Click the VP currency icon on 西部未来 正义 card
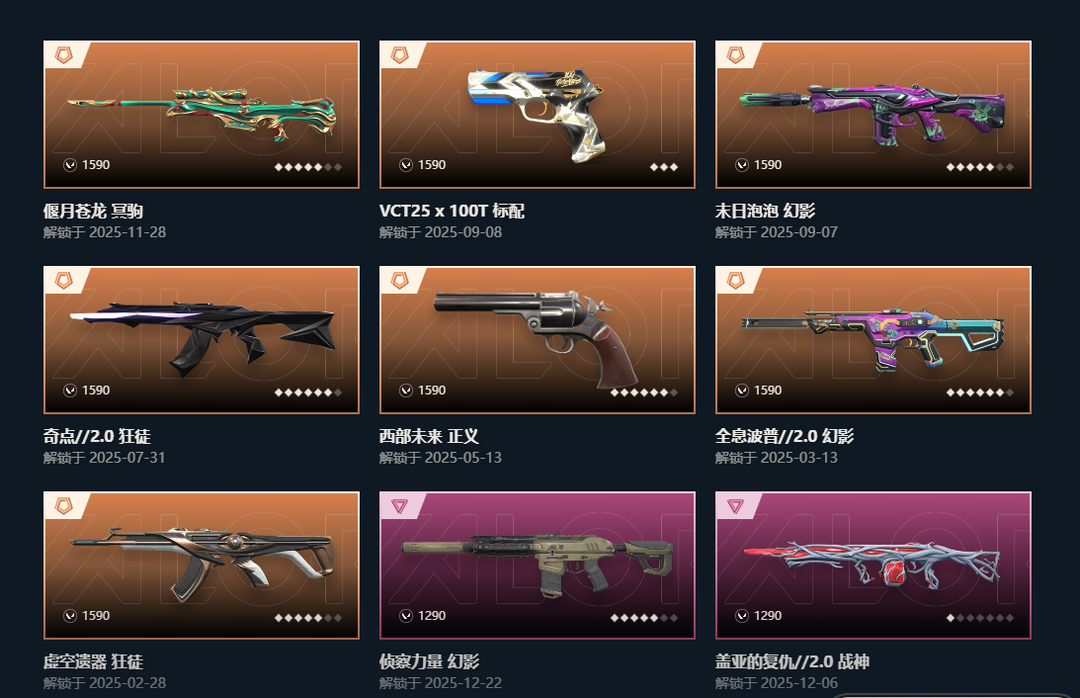The image size is (1080, 698). coord(406,391)
